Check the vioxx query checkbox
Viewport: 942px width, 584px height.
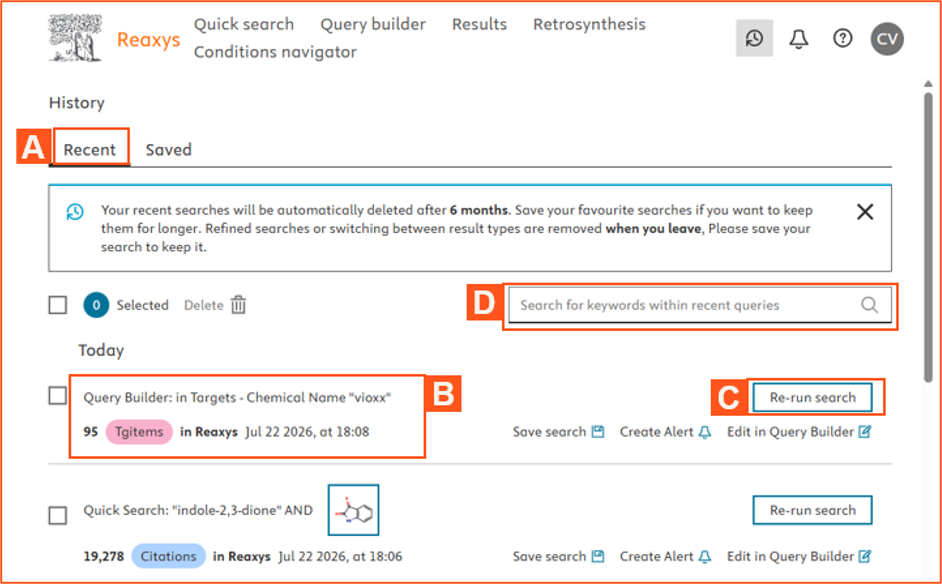click(58, 396)
